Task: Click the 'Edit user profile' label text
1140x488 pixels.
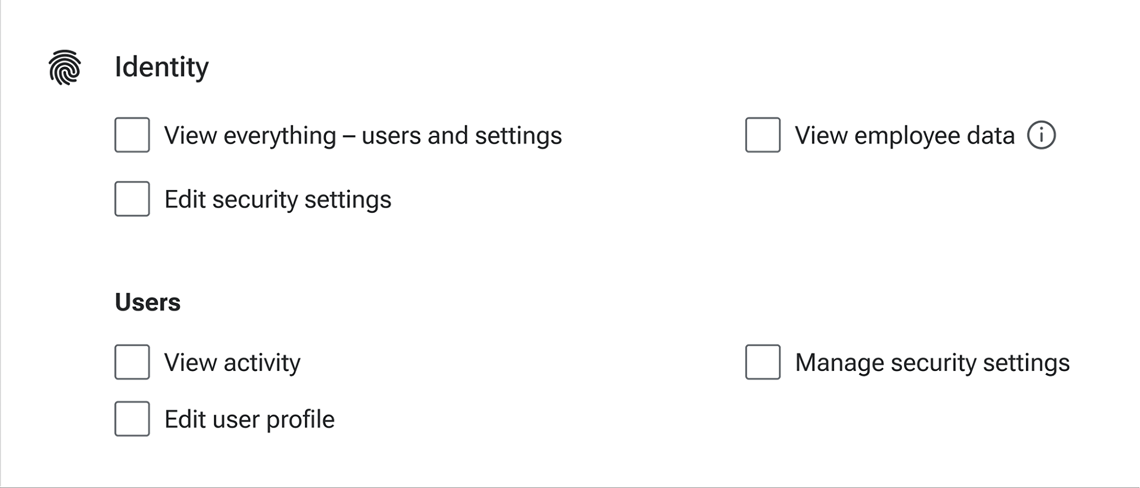Action: click(249, 420)
